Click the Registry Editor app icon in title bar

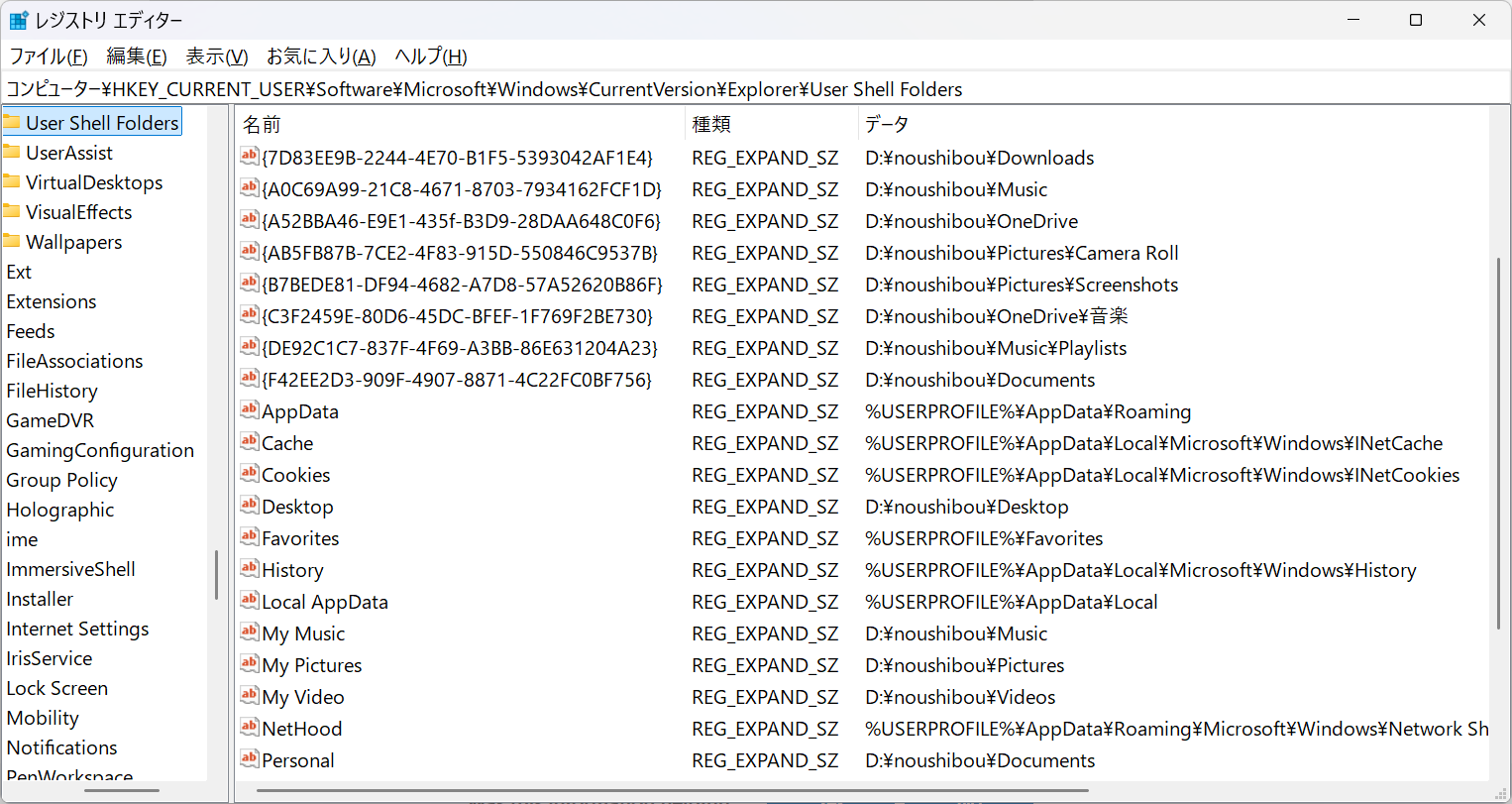pos(19,20)
